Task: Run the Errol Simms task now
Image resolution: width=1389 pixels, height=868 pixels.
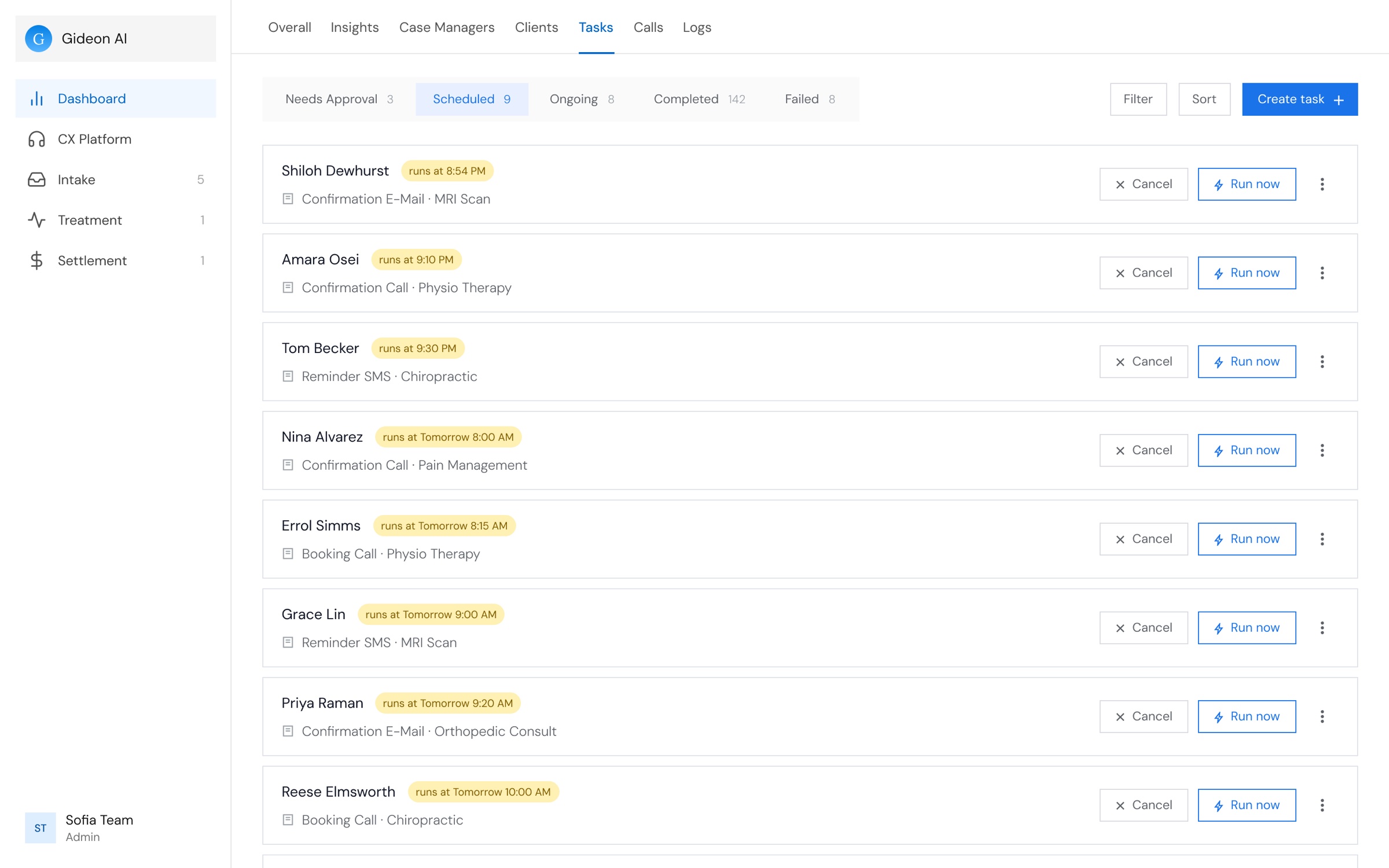Action: [1247, 539]
